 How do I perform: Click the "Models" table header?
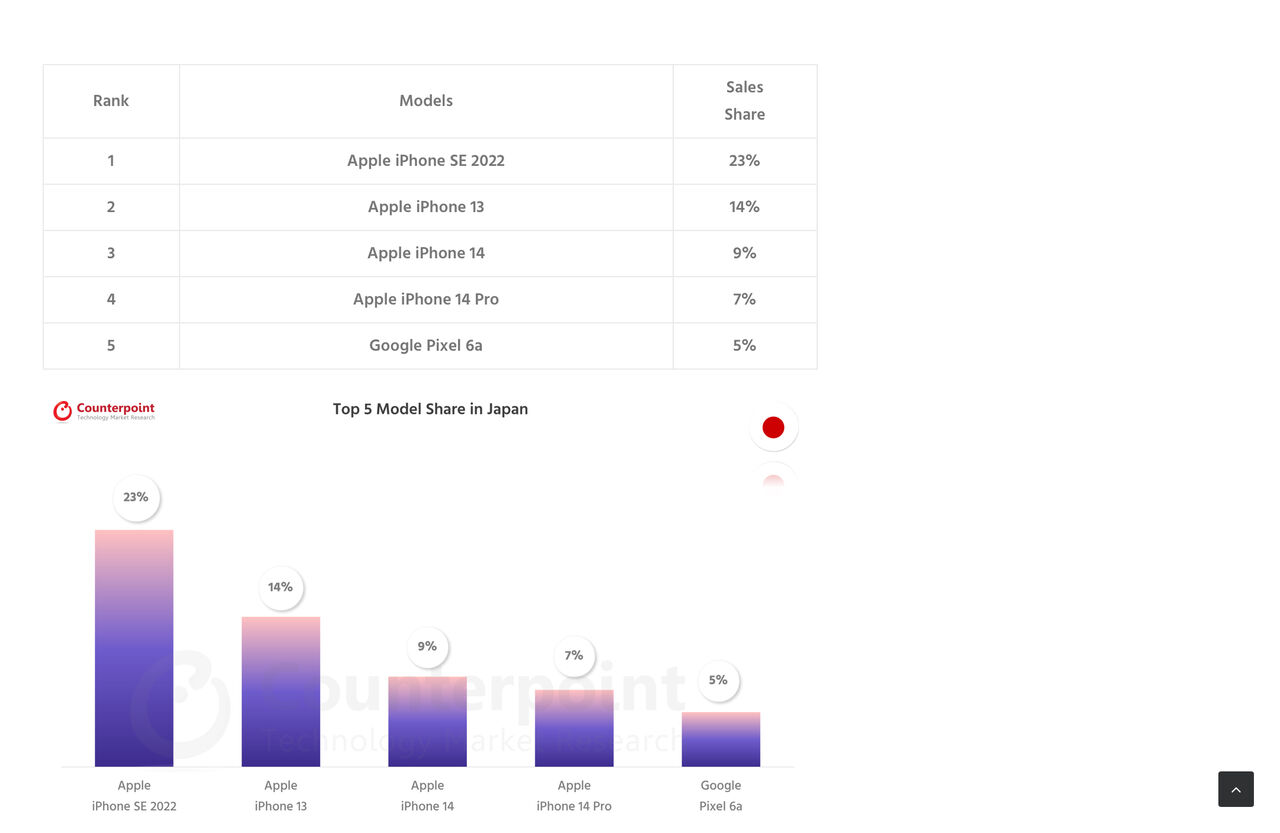[426, 101]
